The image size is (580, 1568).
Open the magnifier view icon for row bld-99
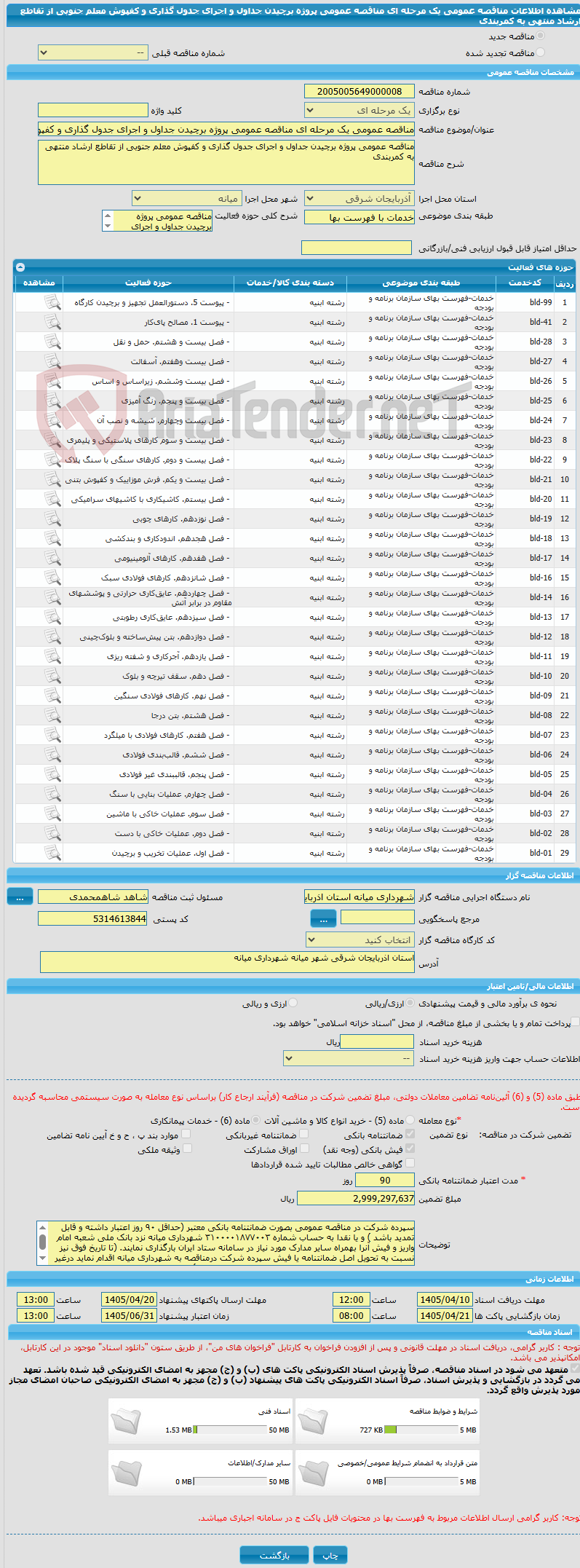pos(52,302)
